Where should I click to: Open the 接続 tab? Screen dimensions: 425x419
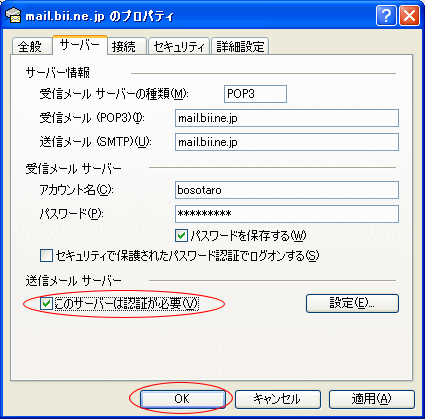pyautogui.click(x=126, y=46)
